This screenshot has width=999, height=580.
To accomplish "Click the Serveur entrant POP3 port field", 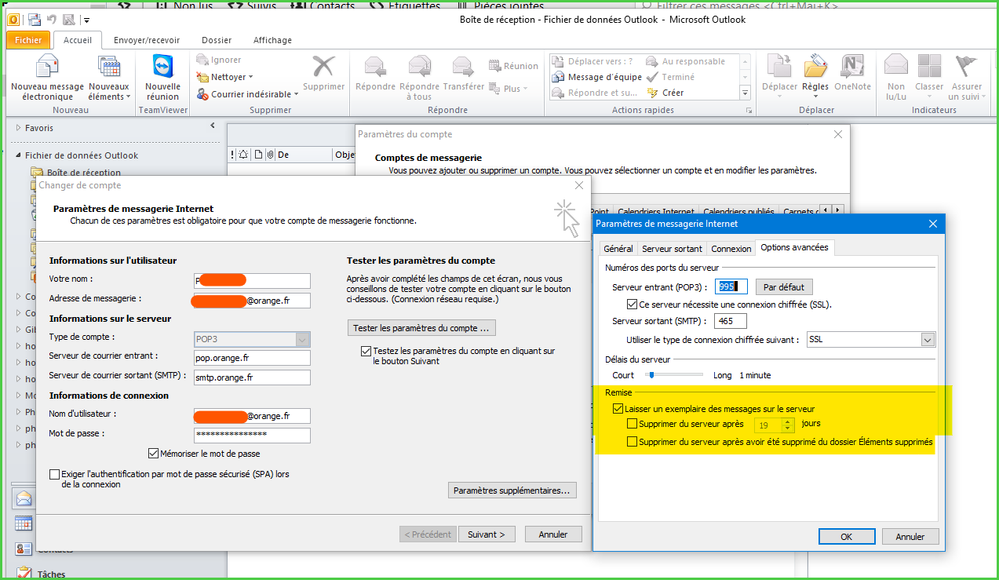I will (730, 287).
